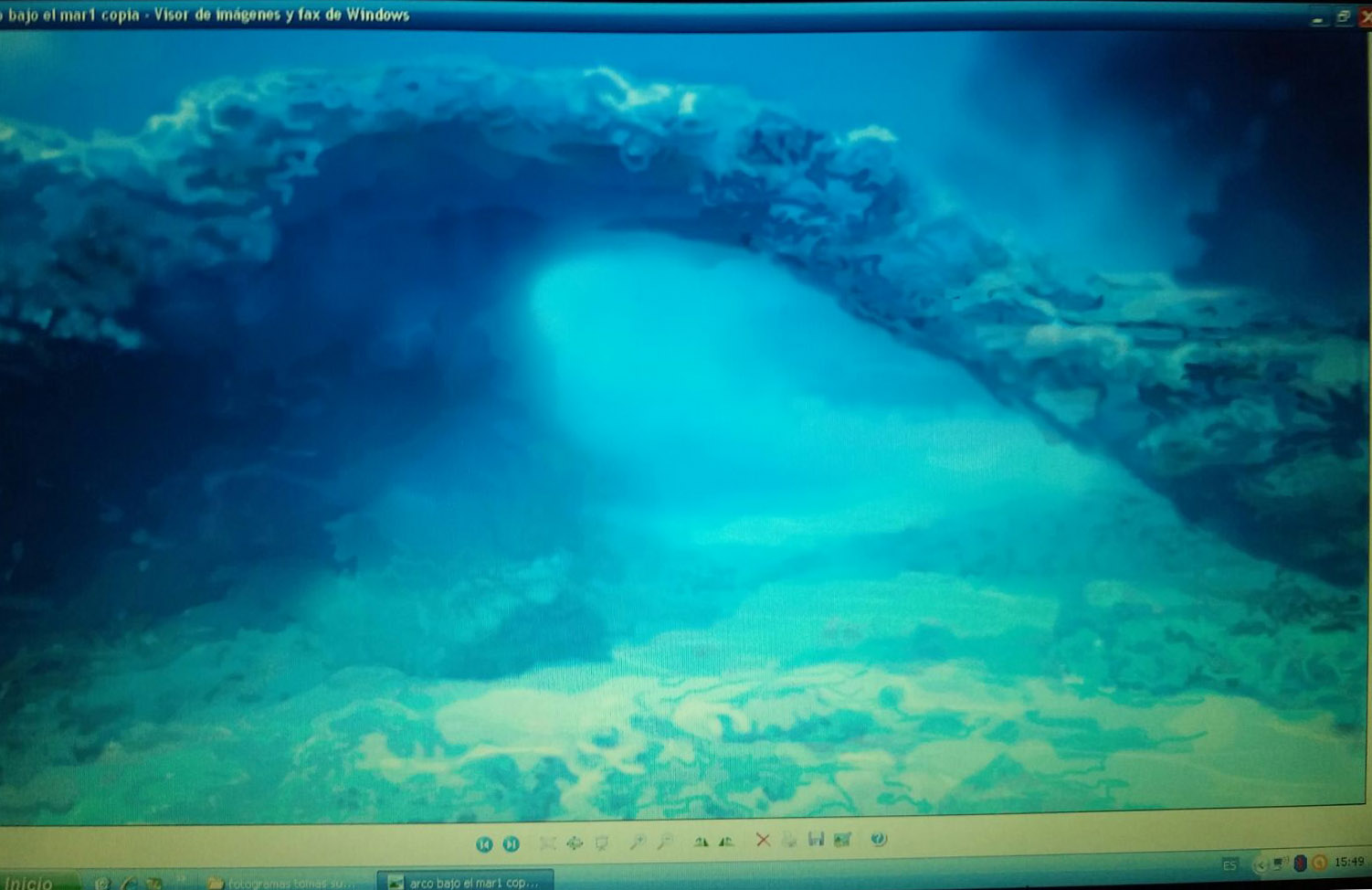
Task: Click the Best Fit icon
Action: pos(548,843)
